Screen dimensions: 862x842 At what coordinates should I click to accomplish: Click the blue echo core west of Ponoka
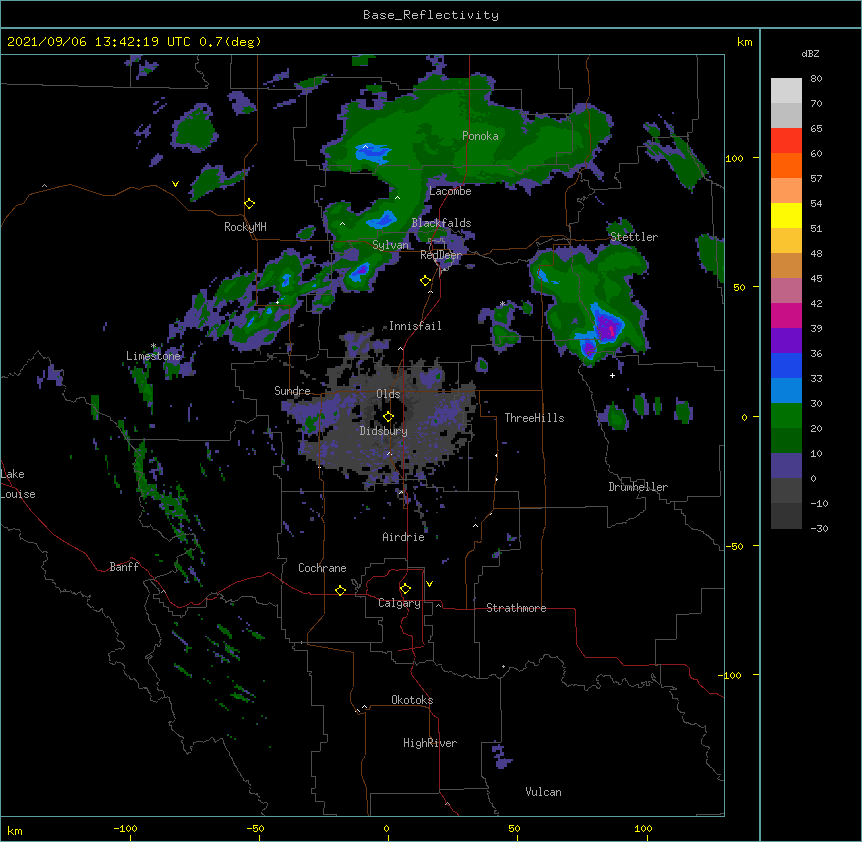point(373,152)
